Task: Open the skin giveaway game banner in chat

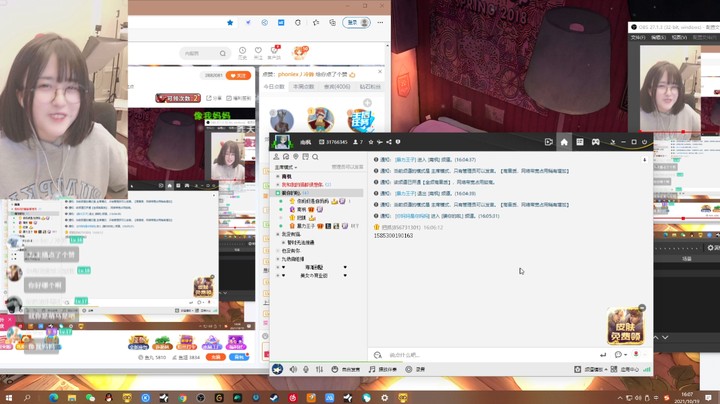Action: (625, 325)
